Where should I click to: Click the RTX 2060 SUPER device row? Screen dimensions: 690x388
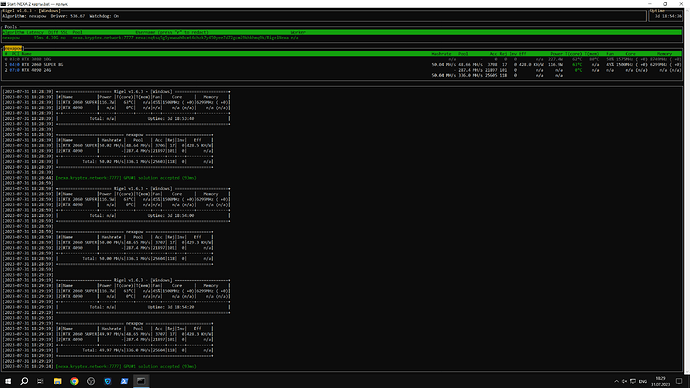342,64
